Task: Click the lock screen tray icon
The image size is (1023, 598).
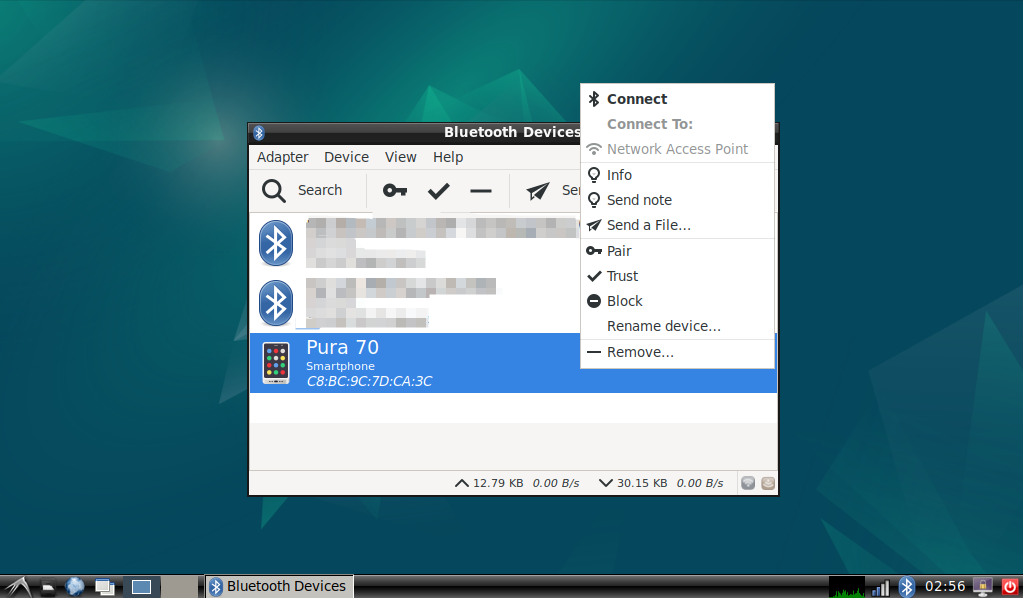Action: pyautogui.click(x=983, y=587)
